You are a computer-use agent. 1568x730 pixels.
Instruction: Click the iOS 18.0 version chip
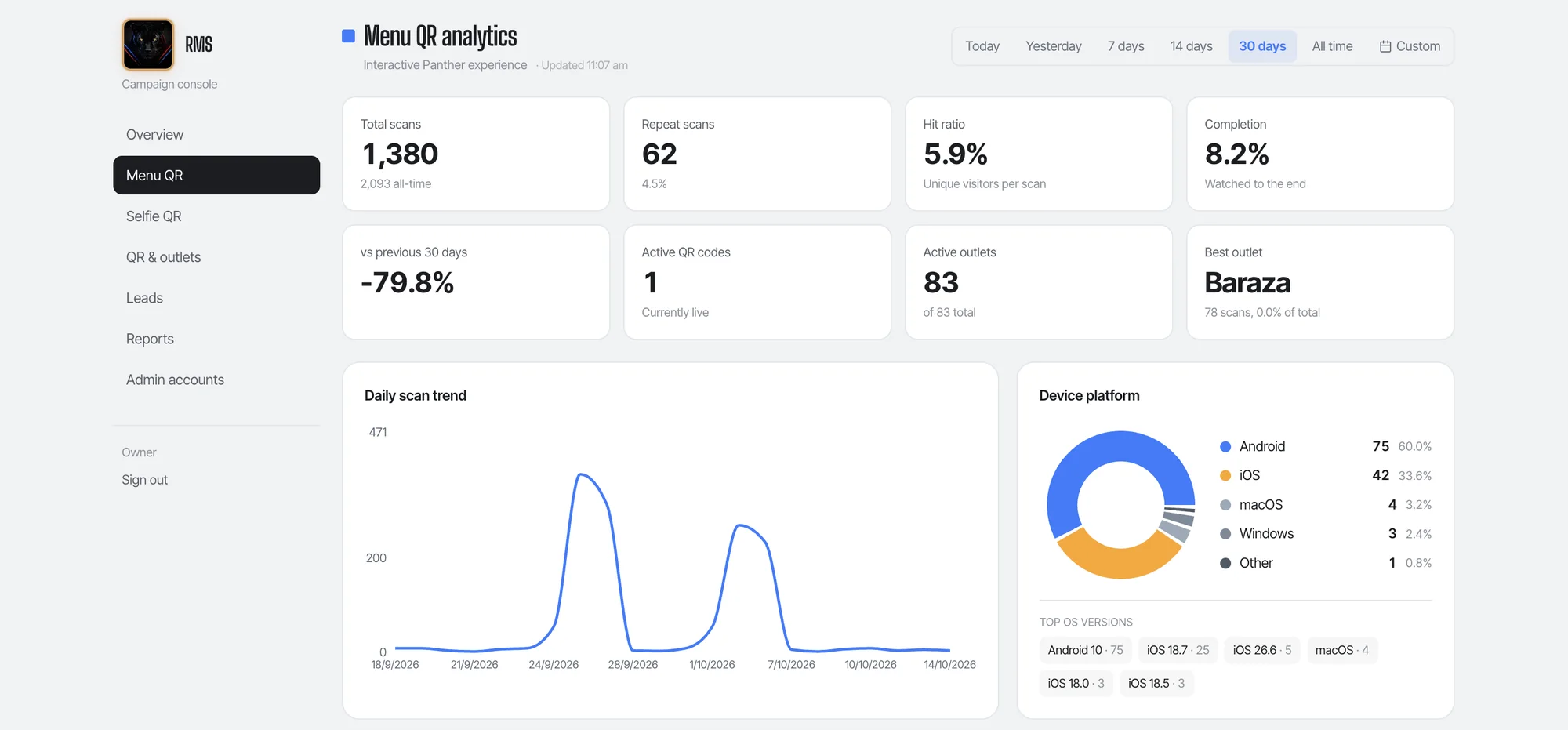[x=1076, y=683]
